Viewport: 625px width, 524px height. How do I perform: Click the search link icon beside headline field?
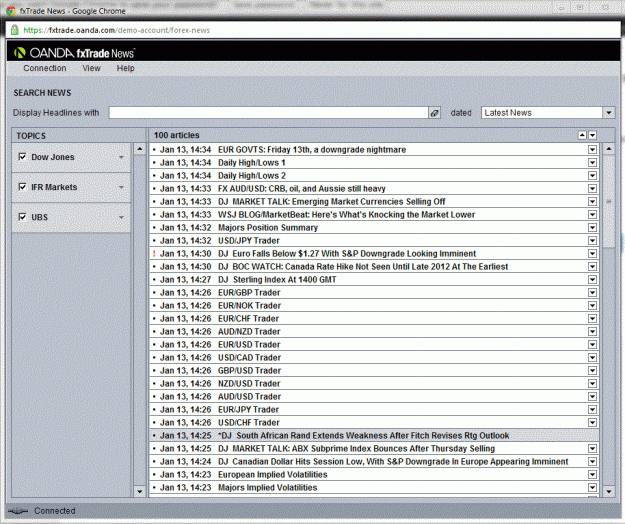pyautogui.click(x=434, y=113)
